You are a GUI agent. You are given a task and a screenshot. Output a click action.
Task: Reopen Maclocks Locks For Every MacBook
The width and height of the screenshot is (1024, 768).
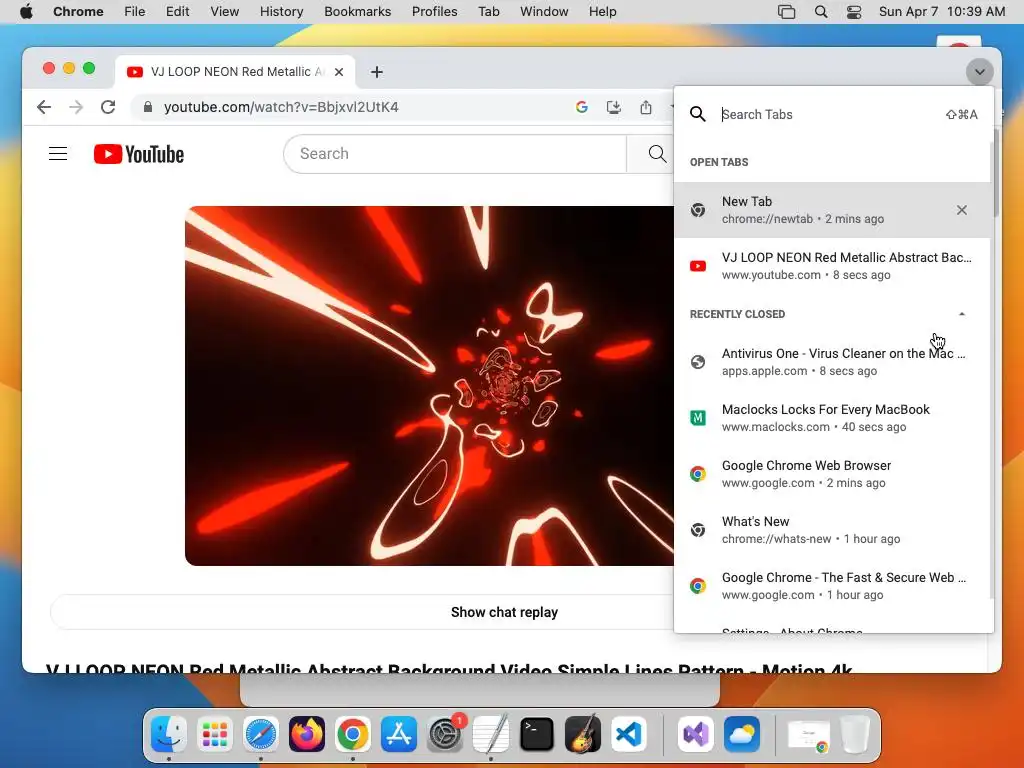pyautogui.click(x=832, y=418)
